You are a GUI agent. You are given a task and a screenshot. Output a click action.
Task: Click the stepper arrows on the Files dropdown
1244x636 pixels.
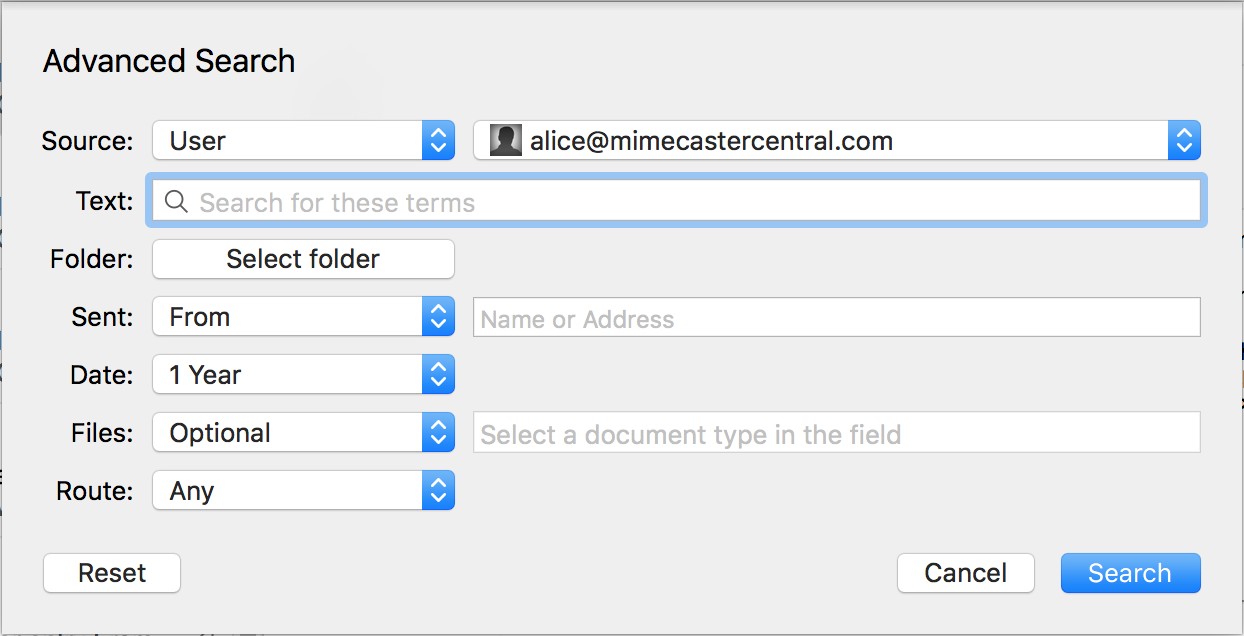point(438,432)
